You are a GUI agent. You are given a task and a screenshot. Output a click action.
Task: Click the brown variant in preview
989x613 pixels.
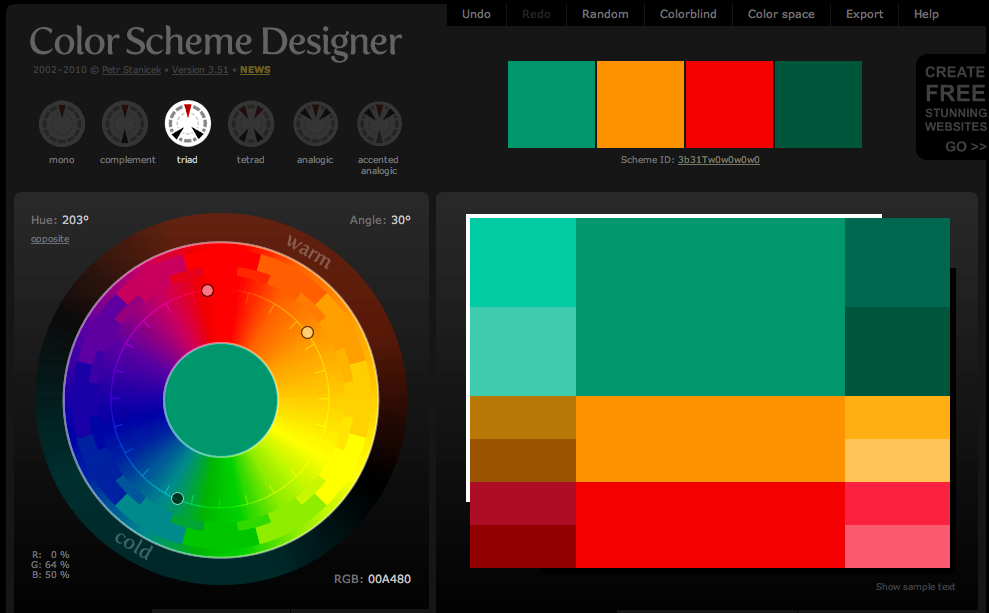(523, 460)
